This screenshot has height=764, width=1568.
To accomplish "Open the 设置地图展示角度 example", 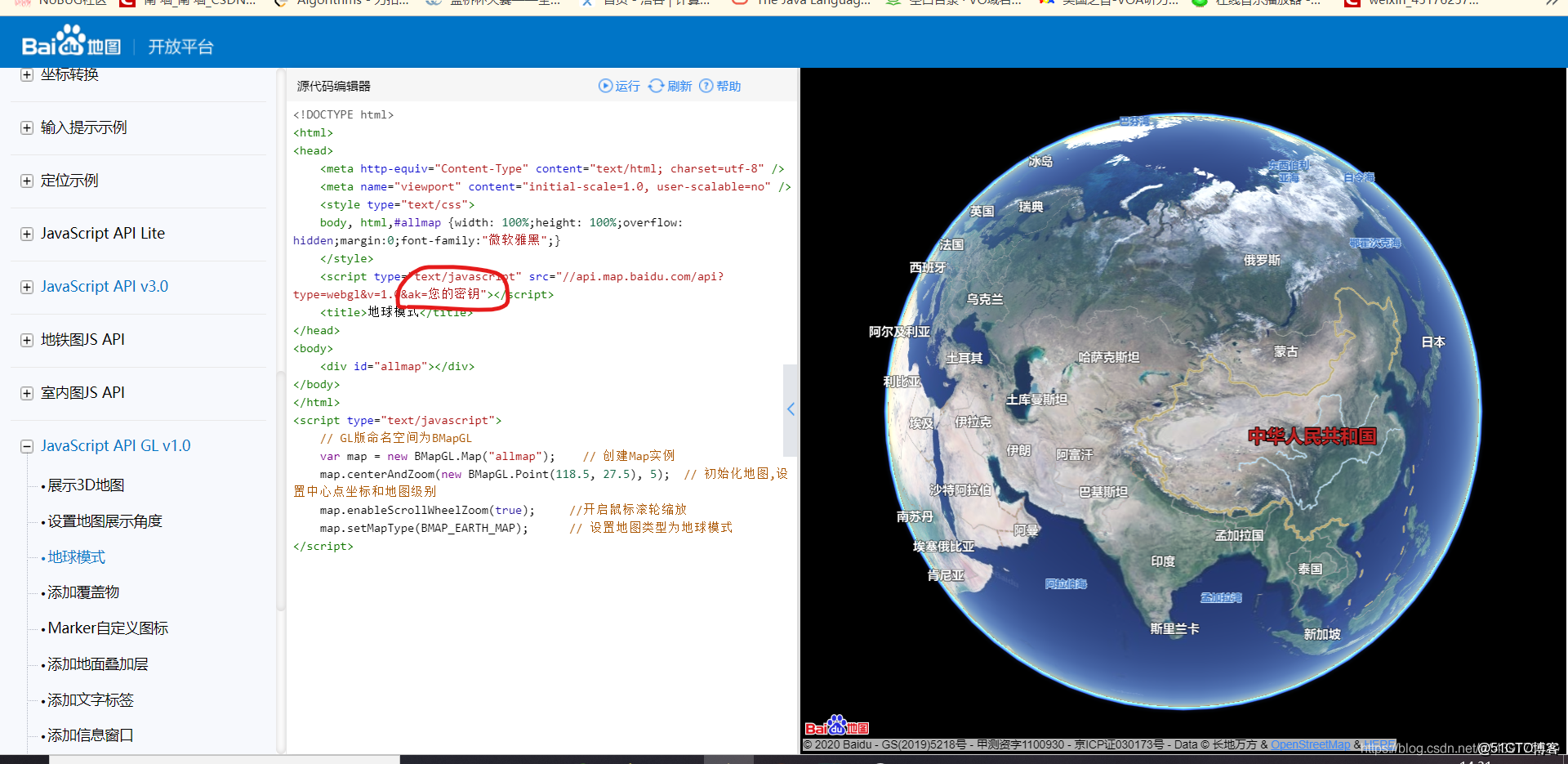I will 105,521.
